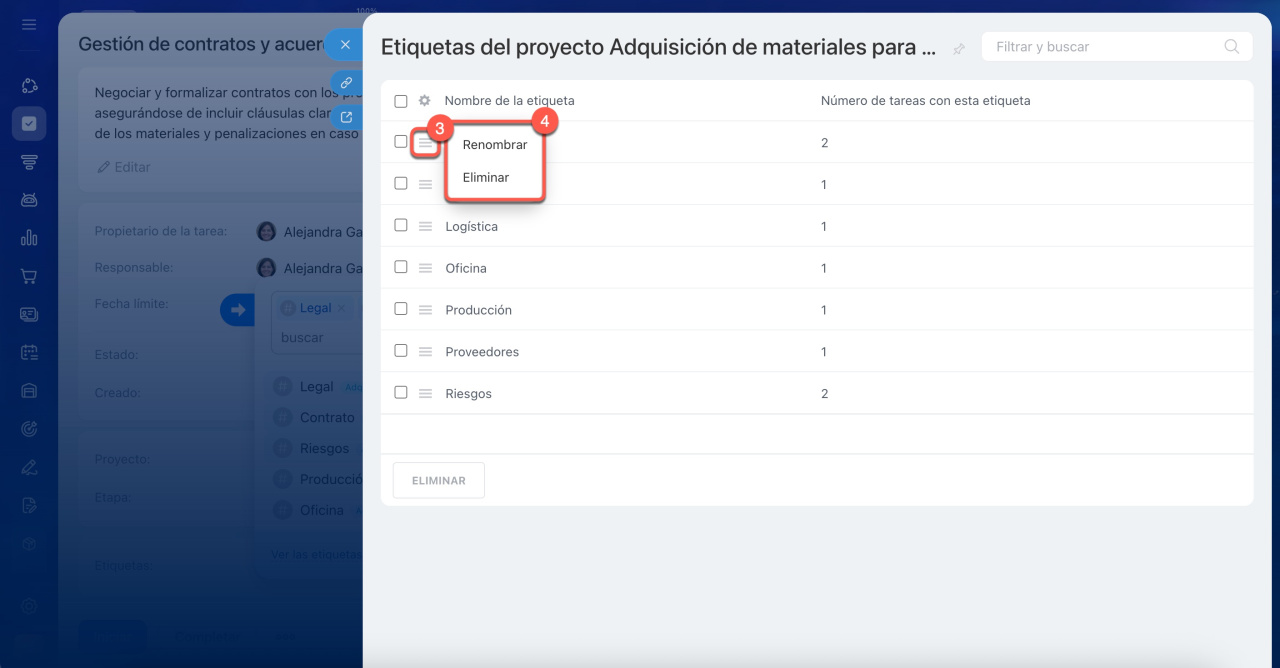Image resolution: width=1280 pixels, height=668 pixels.
Task: Open the column settings gear icon
Action: tap(424, 101)
